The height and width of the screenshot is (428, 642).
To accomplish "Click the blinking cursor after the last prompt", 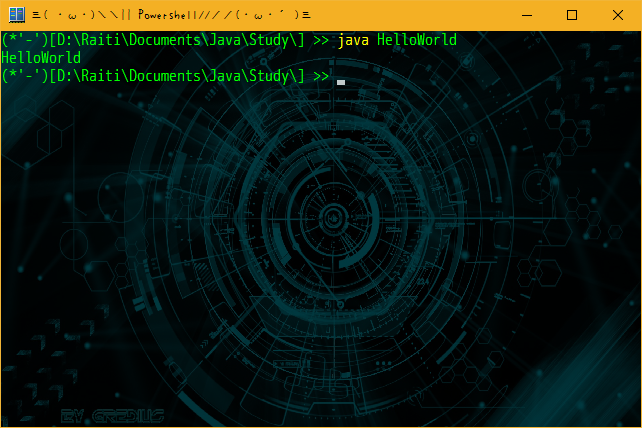I will point(341,82).
